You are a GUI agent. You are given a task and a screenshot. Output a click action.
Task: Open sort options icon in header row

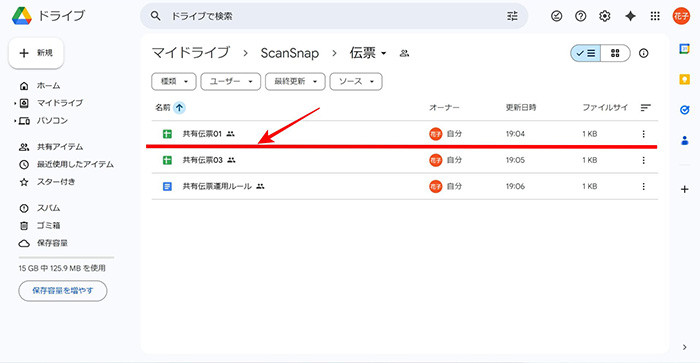pyautogui.click(x=646, y=108)
